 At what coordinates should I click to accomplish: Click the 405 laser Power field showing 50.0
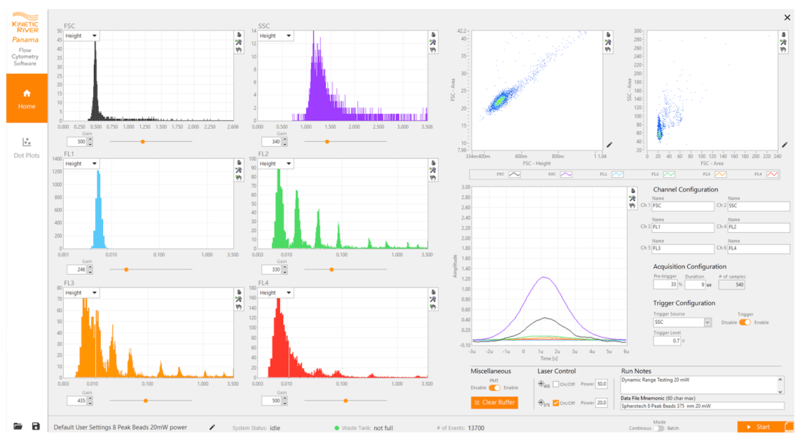tap(602, 384)
